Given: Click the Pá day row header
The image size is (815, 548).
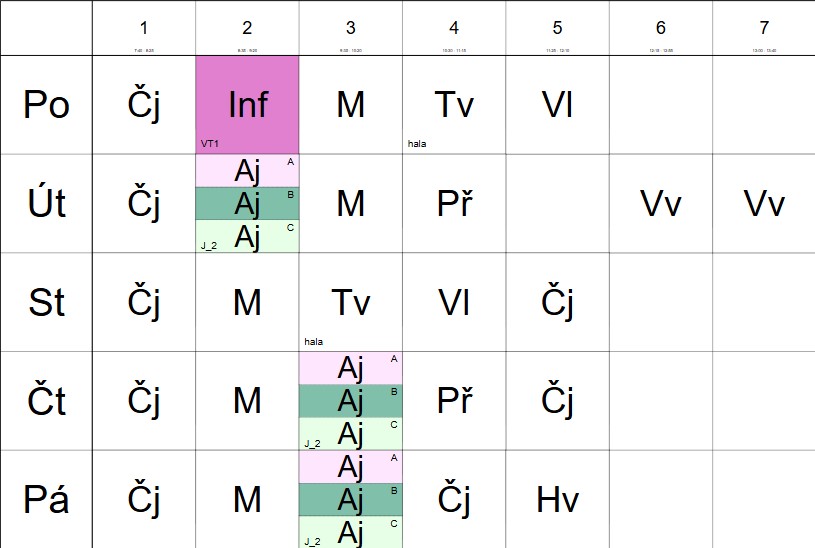Looking at the screenshot, I should coord(46,499).
